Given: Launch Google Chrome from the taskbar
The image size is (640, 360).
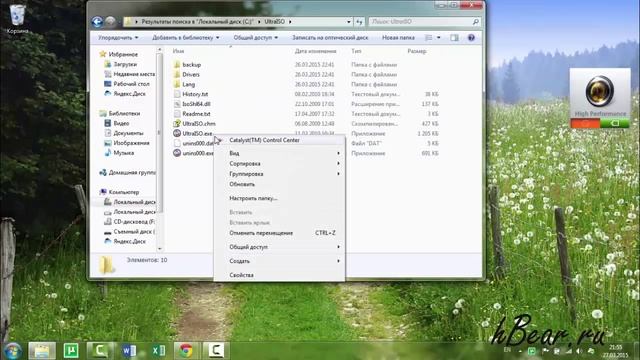Looking at the screenshot, I should coord(186,351).
